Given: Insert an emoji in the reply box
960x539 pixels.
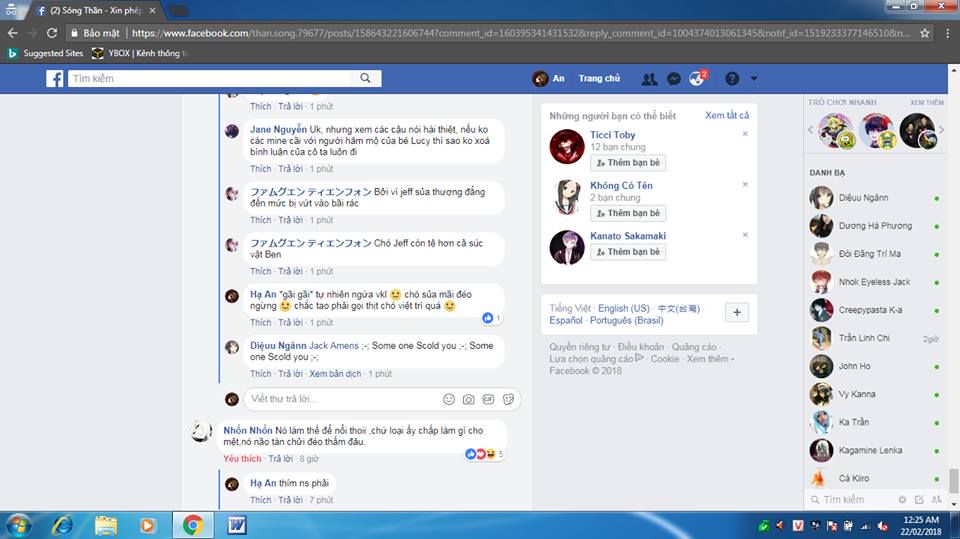Looking at the screenshot, I should point(449,399).
